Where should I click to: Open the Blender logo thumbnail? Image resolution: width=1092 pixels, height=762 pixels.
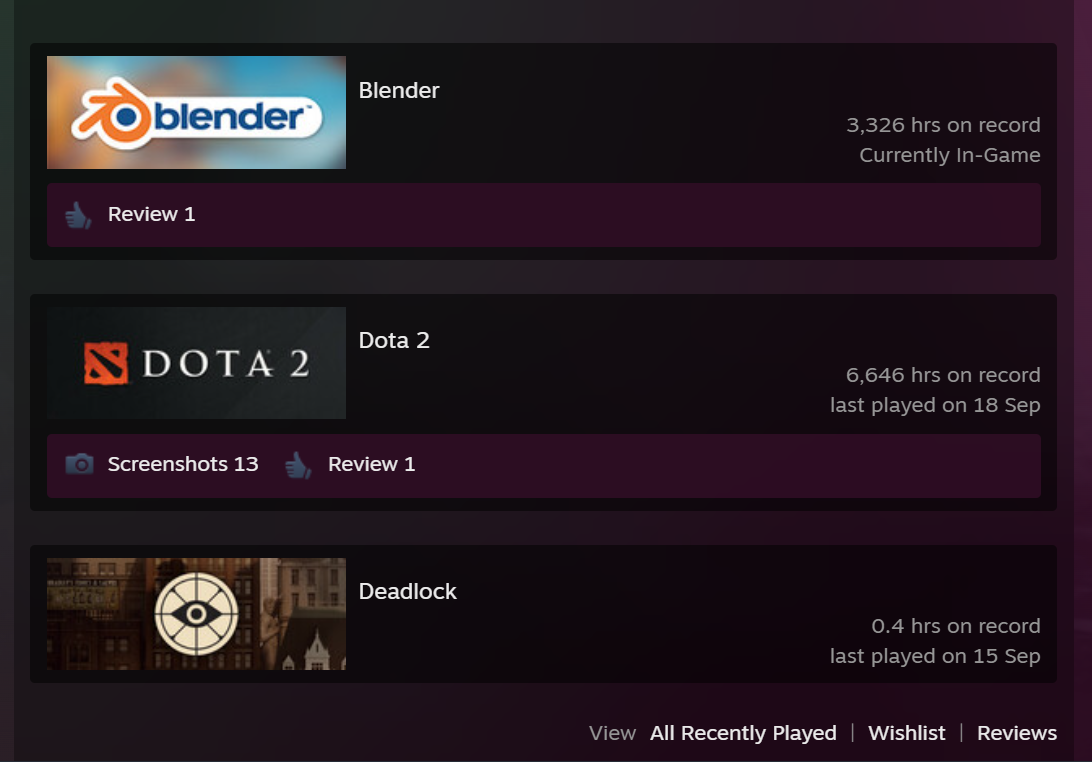[x=196, y=112]
